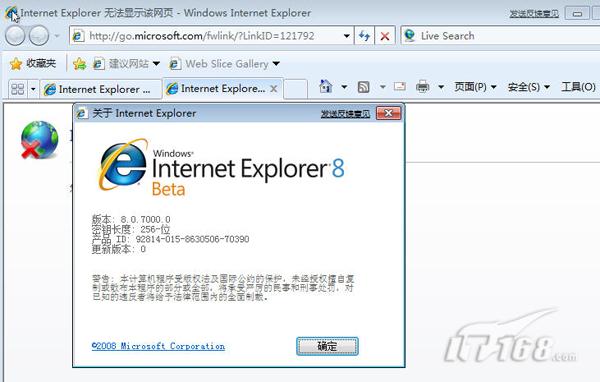Open recent pages dropdown beside Forward button
600x382 pixels.
57,36
